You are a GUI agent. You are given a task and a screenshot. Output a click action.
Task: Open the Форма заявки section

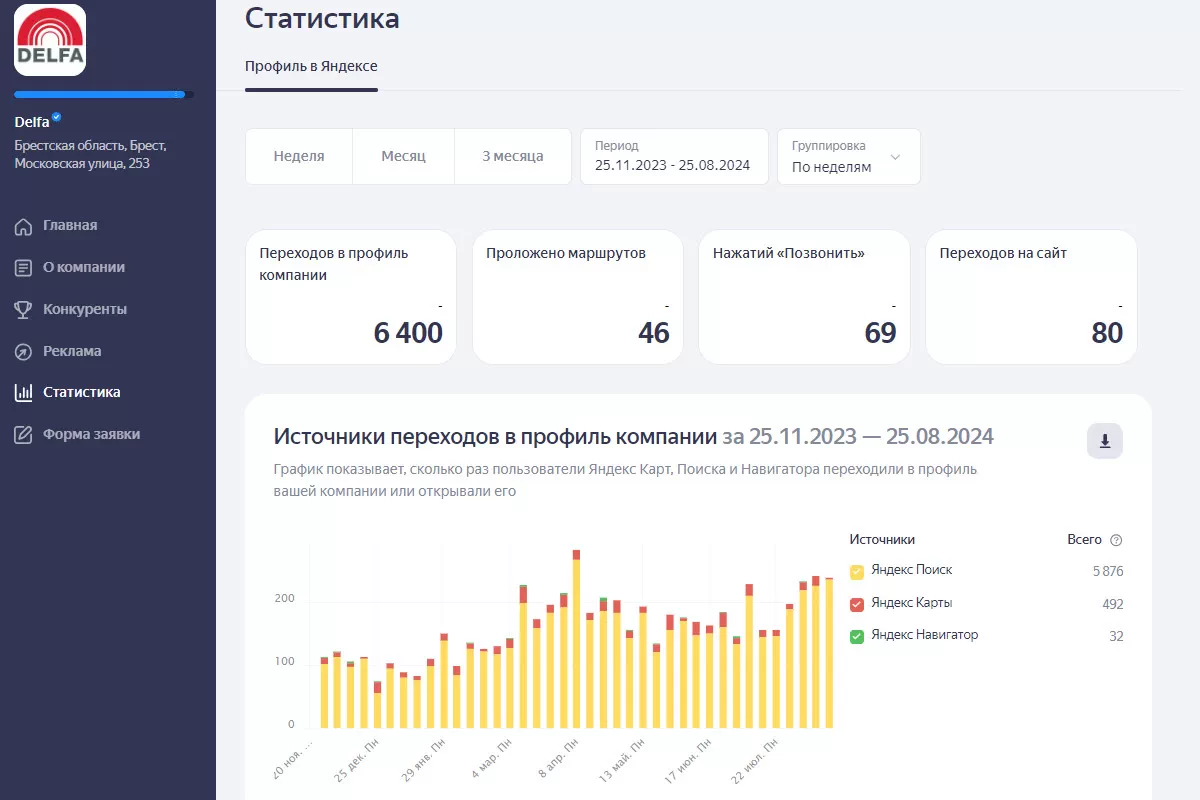coord(92,435)
